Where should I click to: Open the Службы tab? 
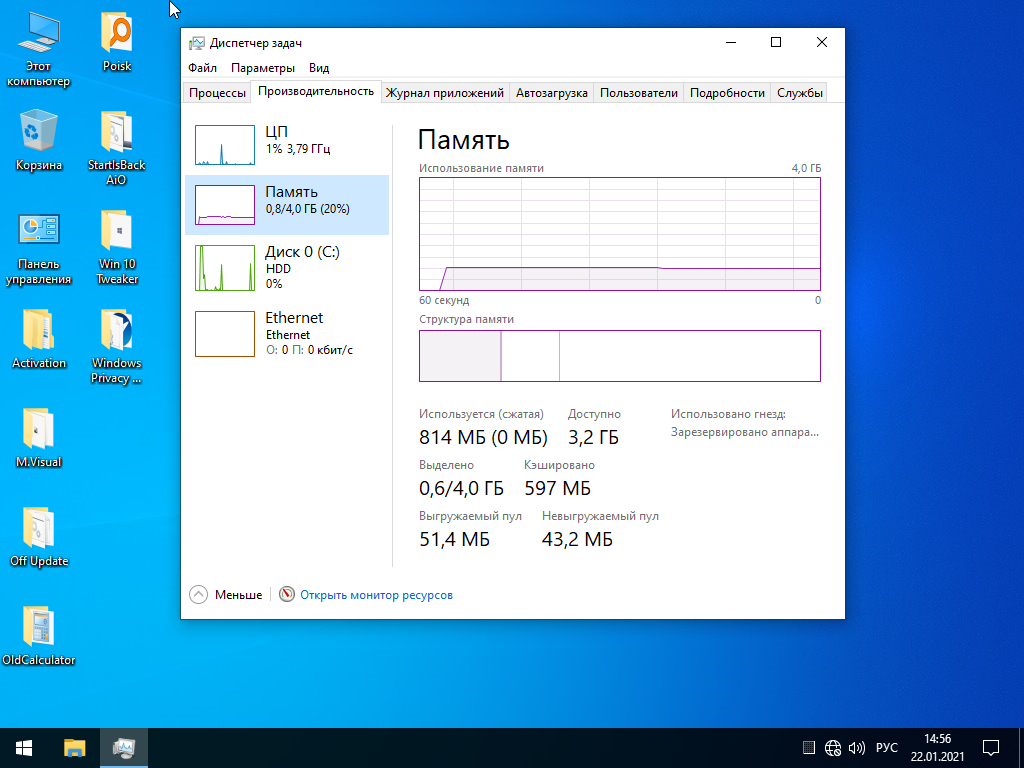click(799, 93)
